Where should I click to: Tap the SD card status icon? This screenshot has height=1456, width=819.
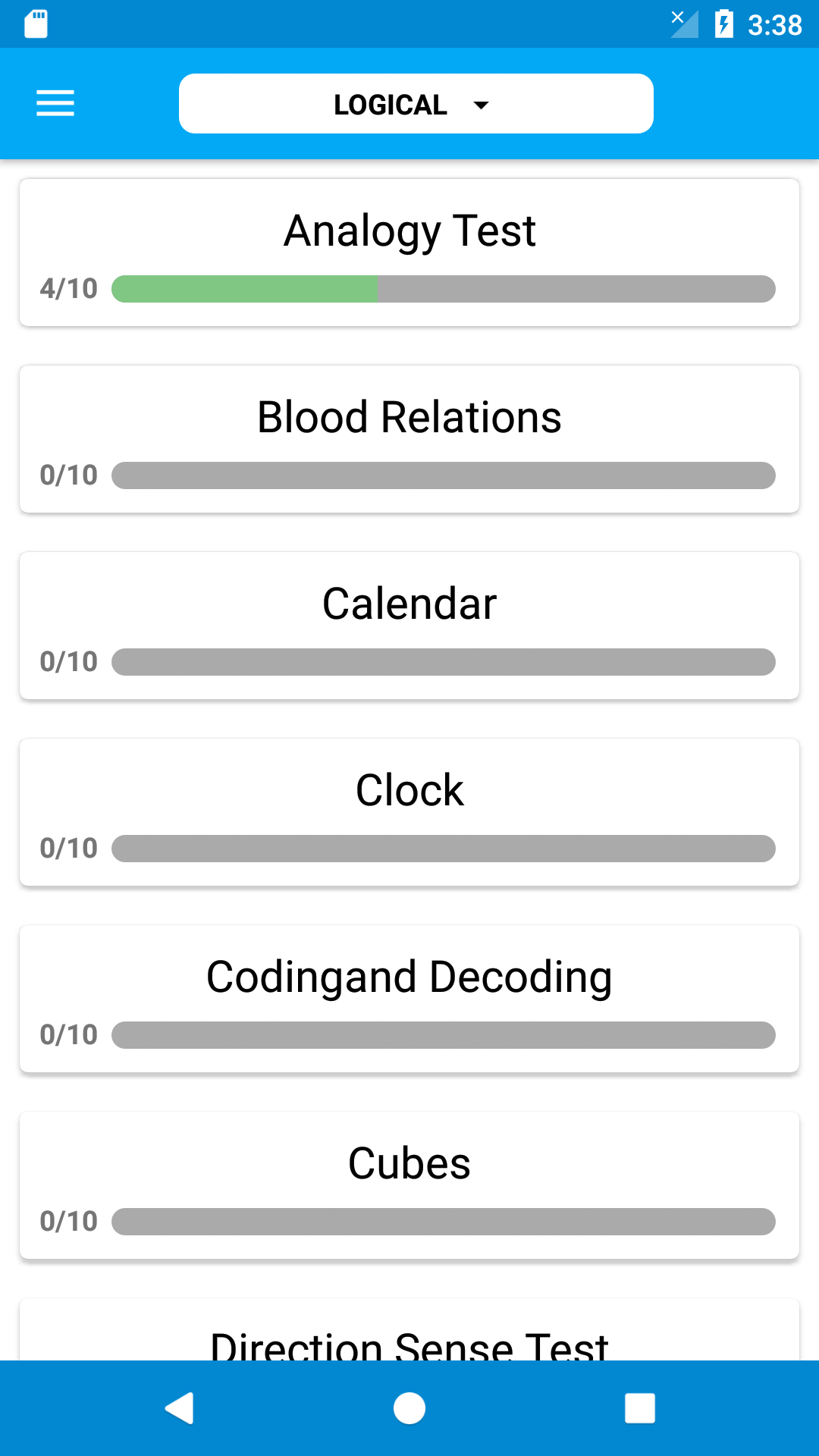click(36, 24)
